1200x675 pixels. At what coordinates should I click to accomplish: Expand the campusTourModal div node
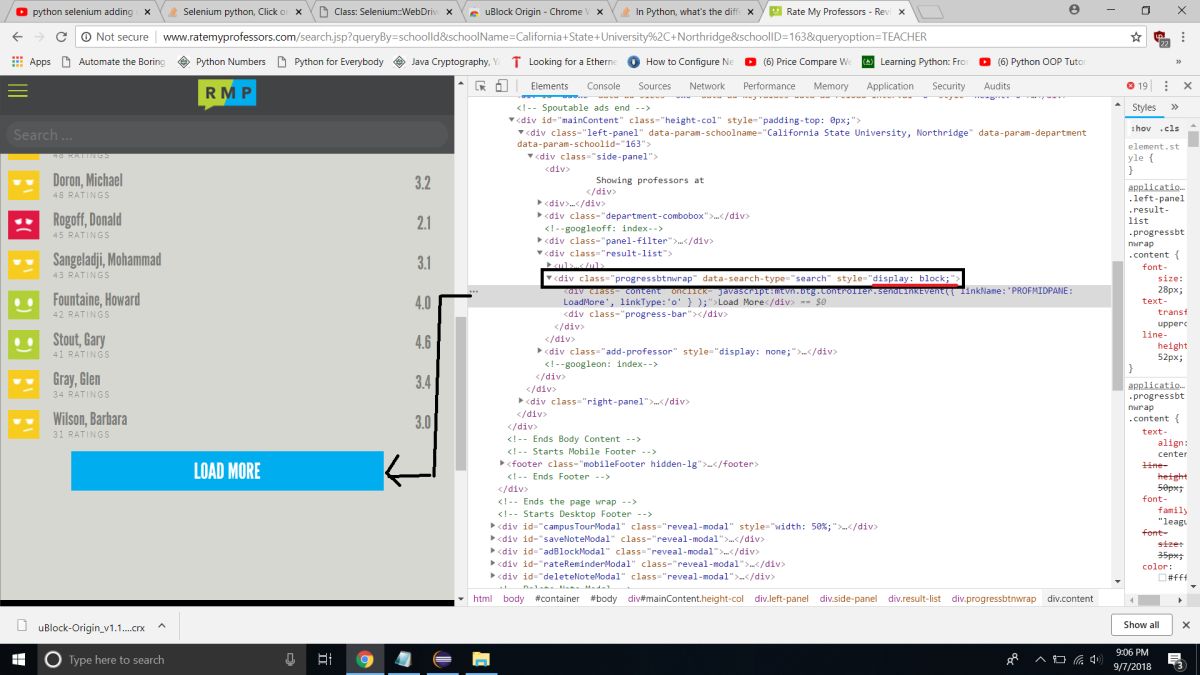tap(493, 526)
